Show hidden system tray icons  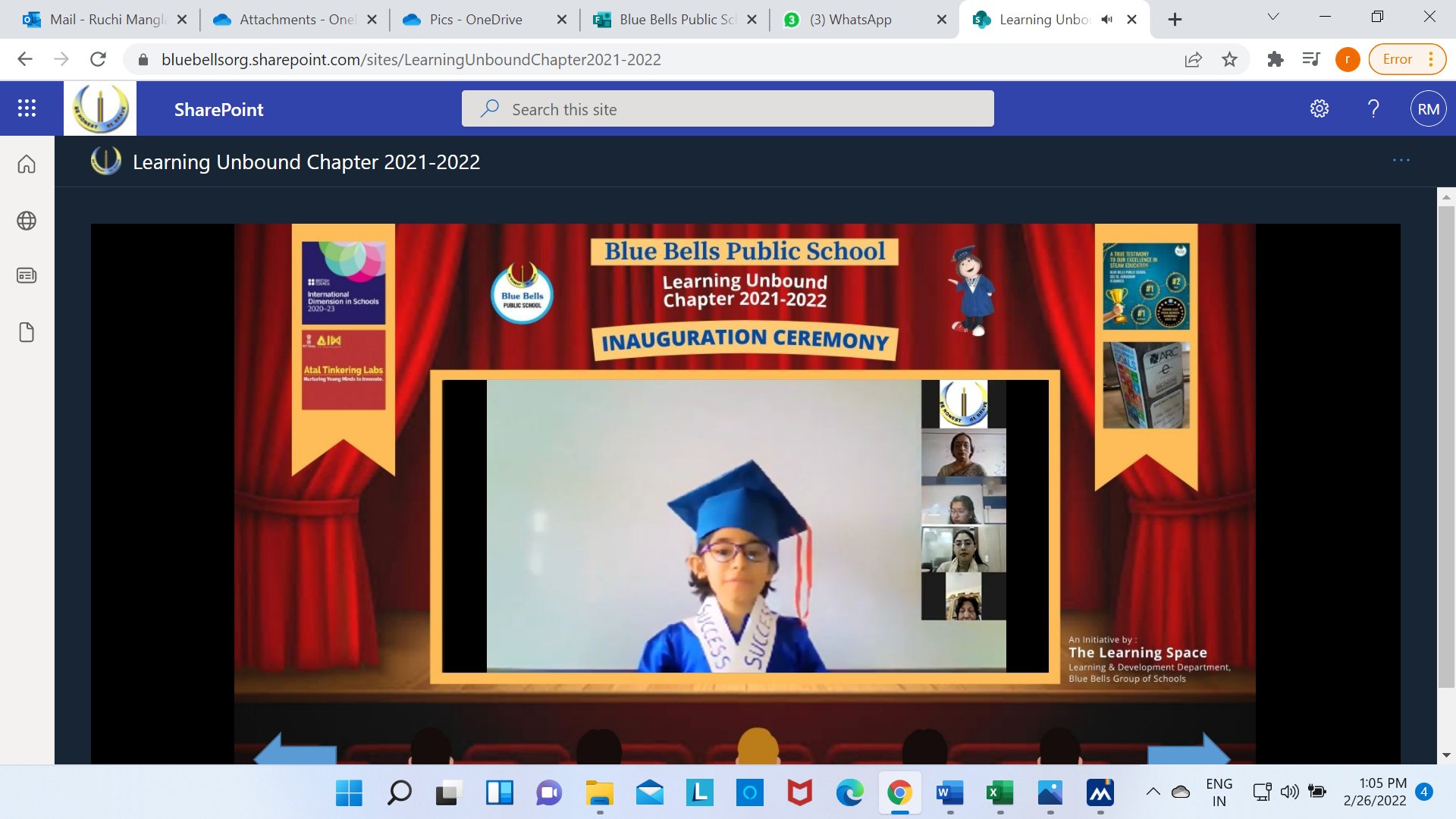[1153, 792]
